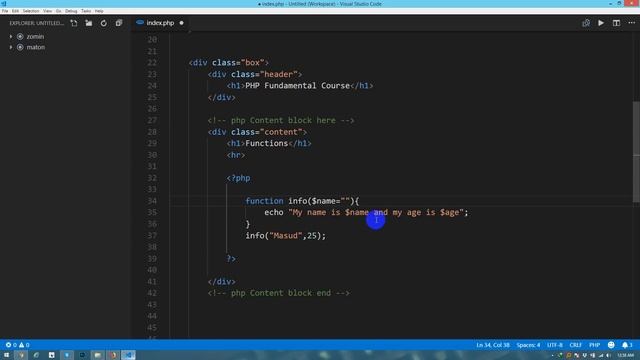Click the system clock in the taskbar

tap(626, 356)
